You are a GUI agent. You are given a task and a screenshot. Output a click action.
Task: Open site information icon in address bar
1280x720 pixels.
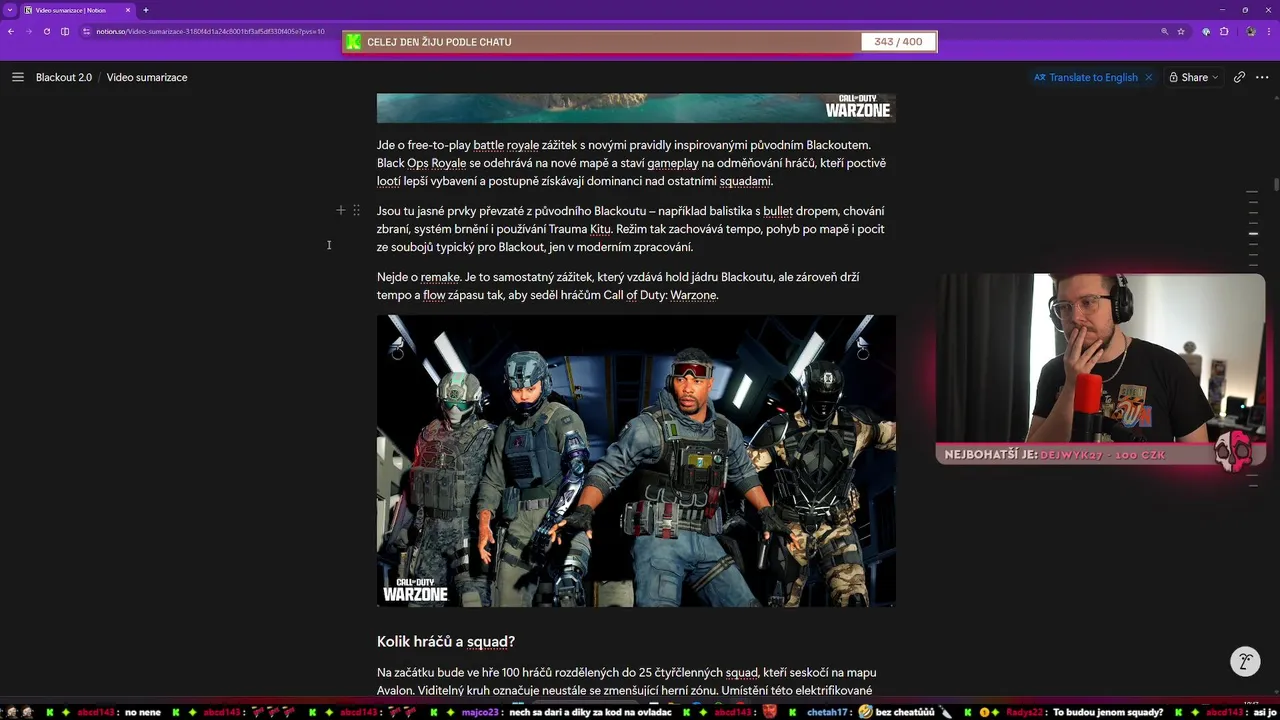tap(87, 31)
